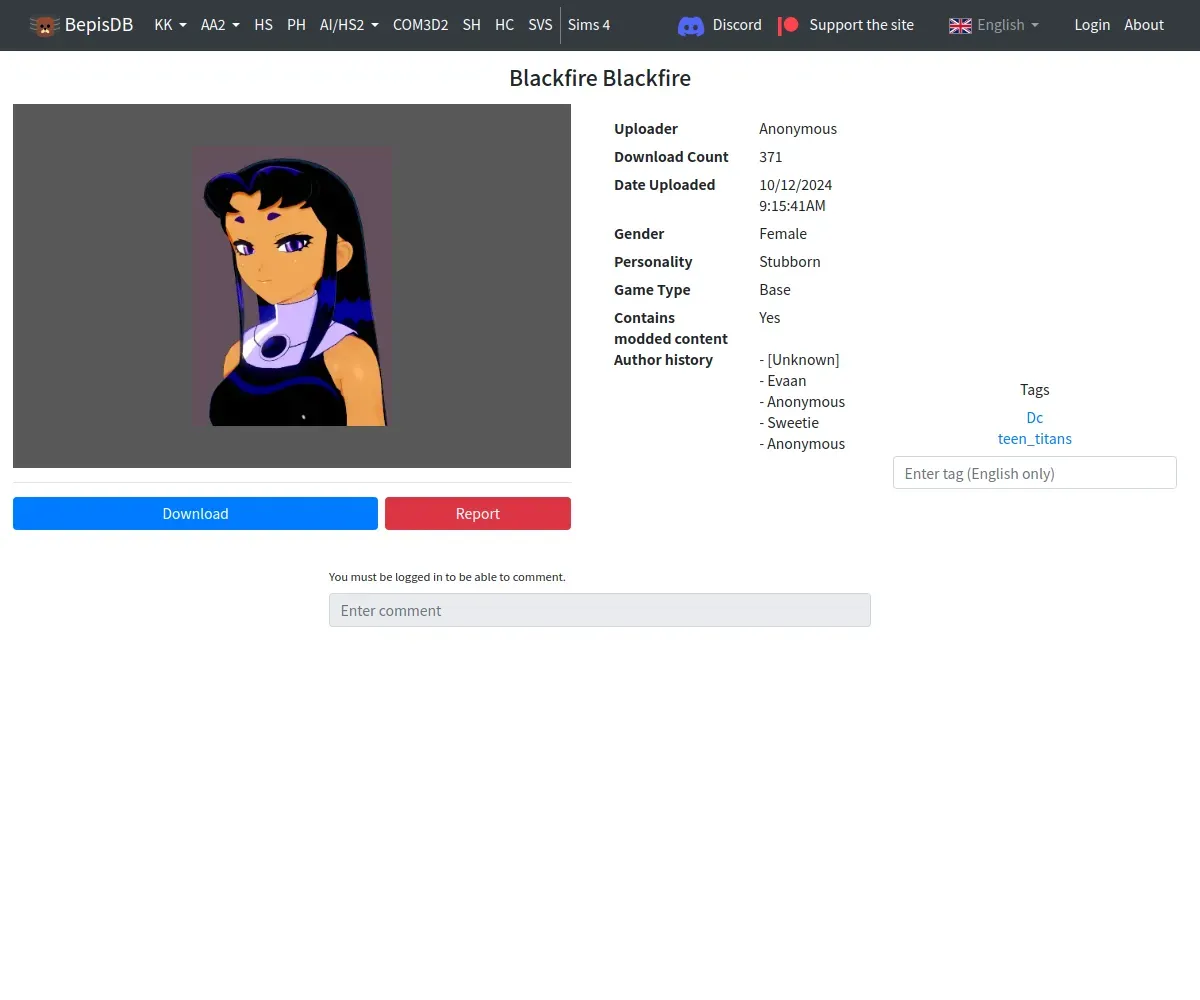
Task: Click the Author history label
Action: 663,360
